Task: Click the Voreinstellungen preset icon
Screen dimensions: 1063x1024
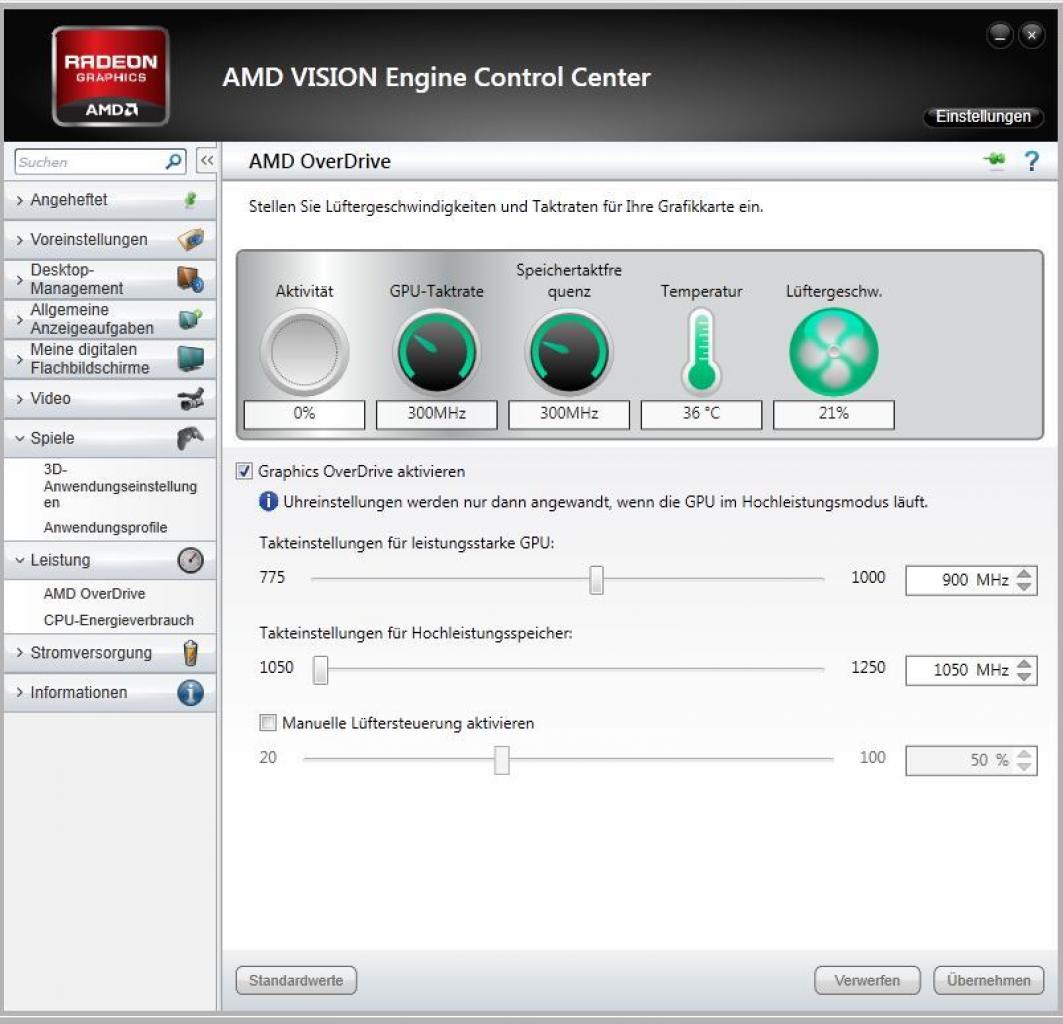Action: point(190,239)
